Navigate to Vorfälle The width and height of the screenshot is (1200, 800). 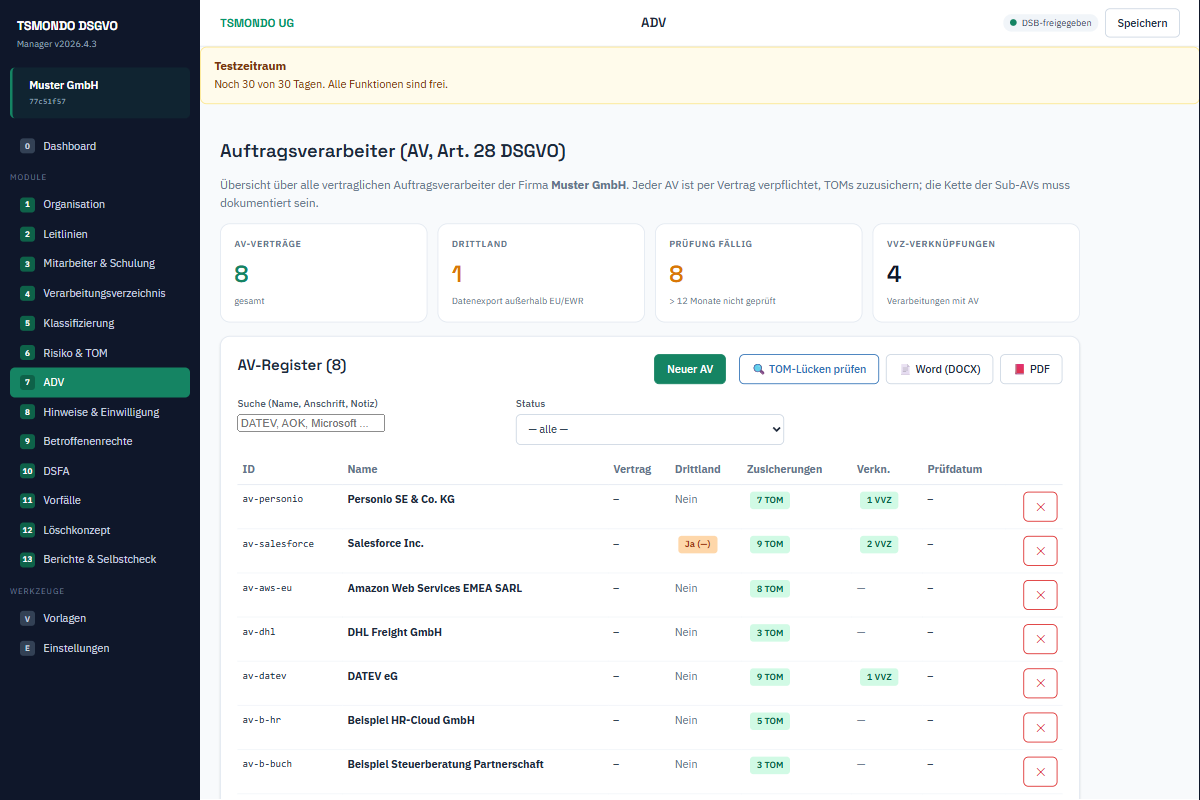(x=100, y=500)
